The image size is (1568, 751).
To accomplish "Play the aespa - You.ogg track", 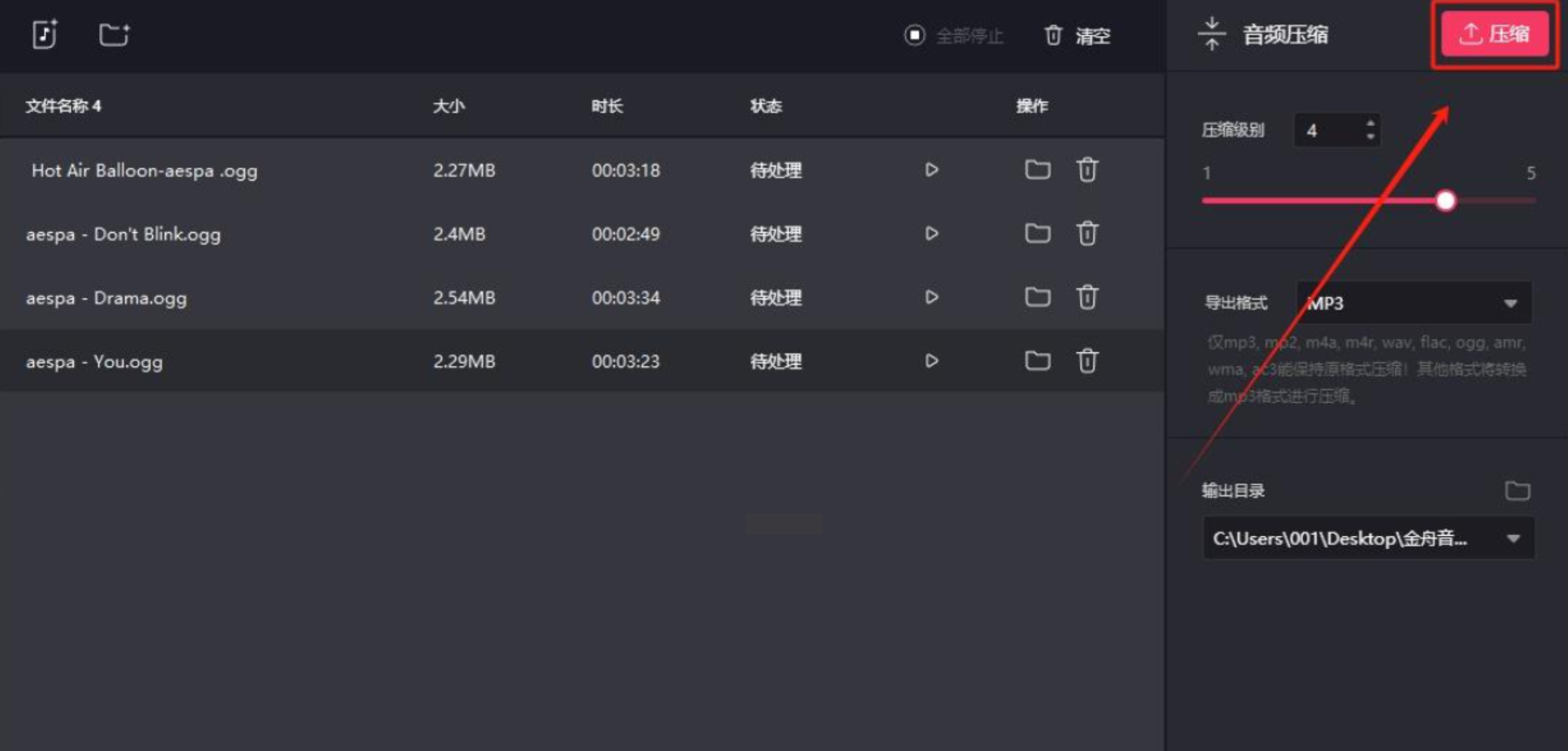I will [932, 361].
